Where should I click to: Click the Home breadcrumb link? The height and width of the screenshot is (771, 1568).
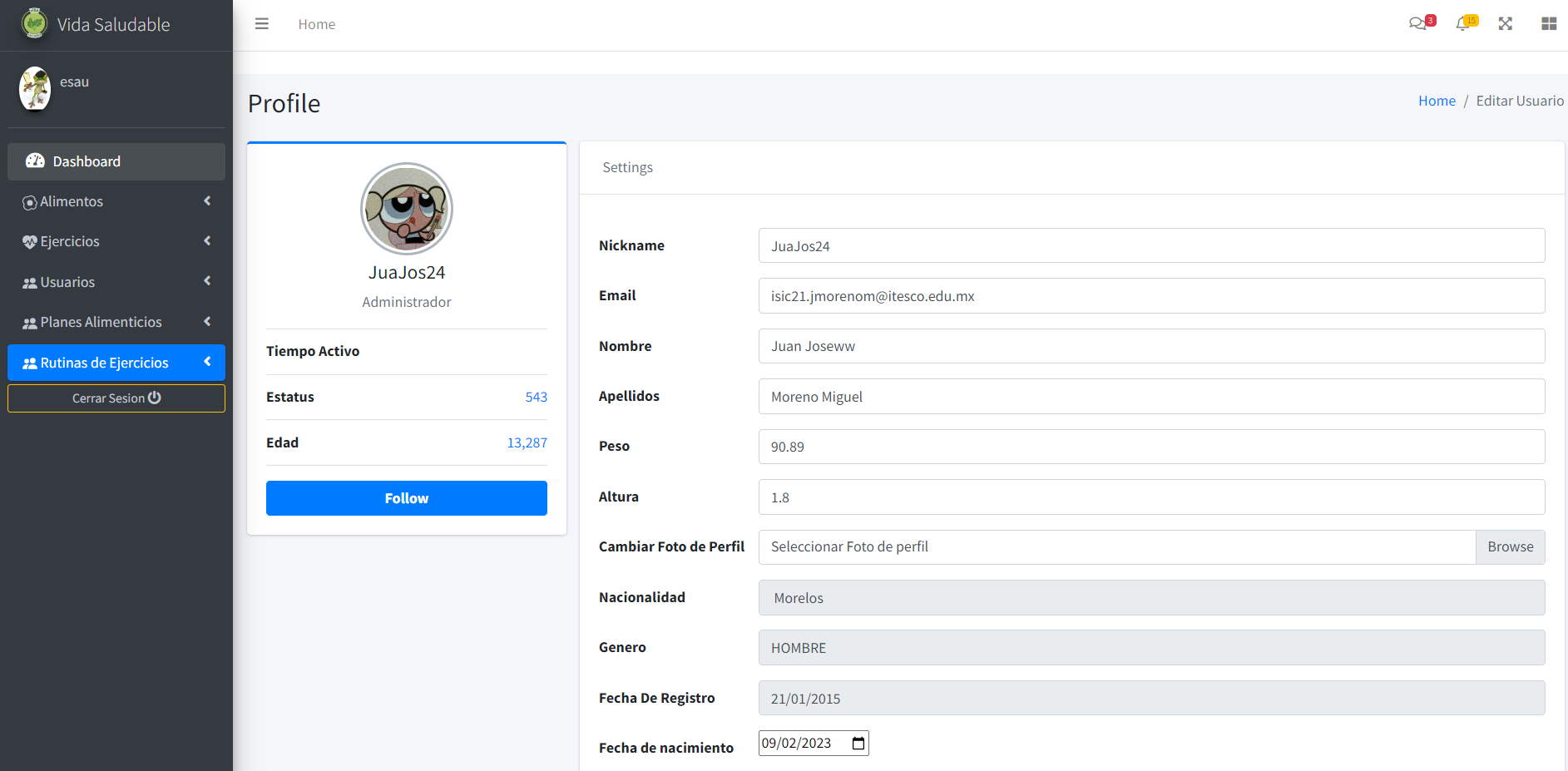[1437, 101]
